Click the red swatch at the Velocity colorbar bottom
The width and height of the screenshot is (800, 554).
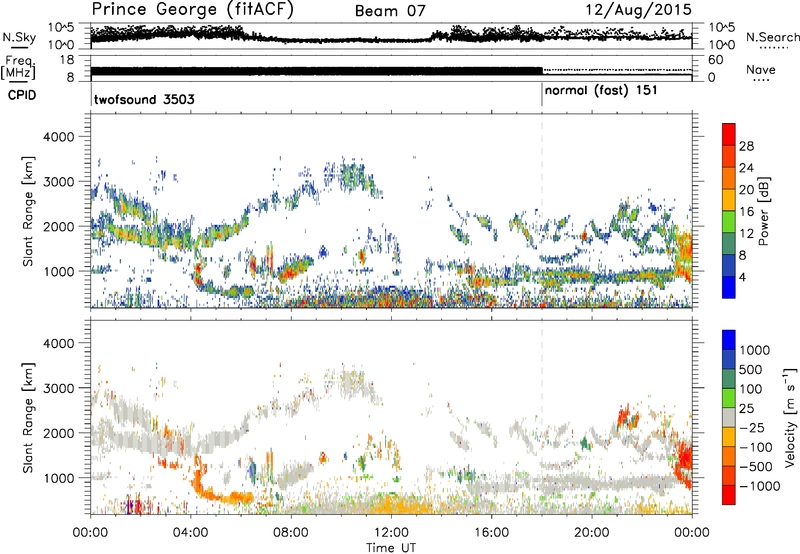[x=729, y=495]
